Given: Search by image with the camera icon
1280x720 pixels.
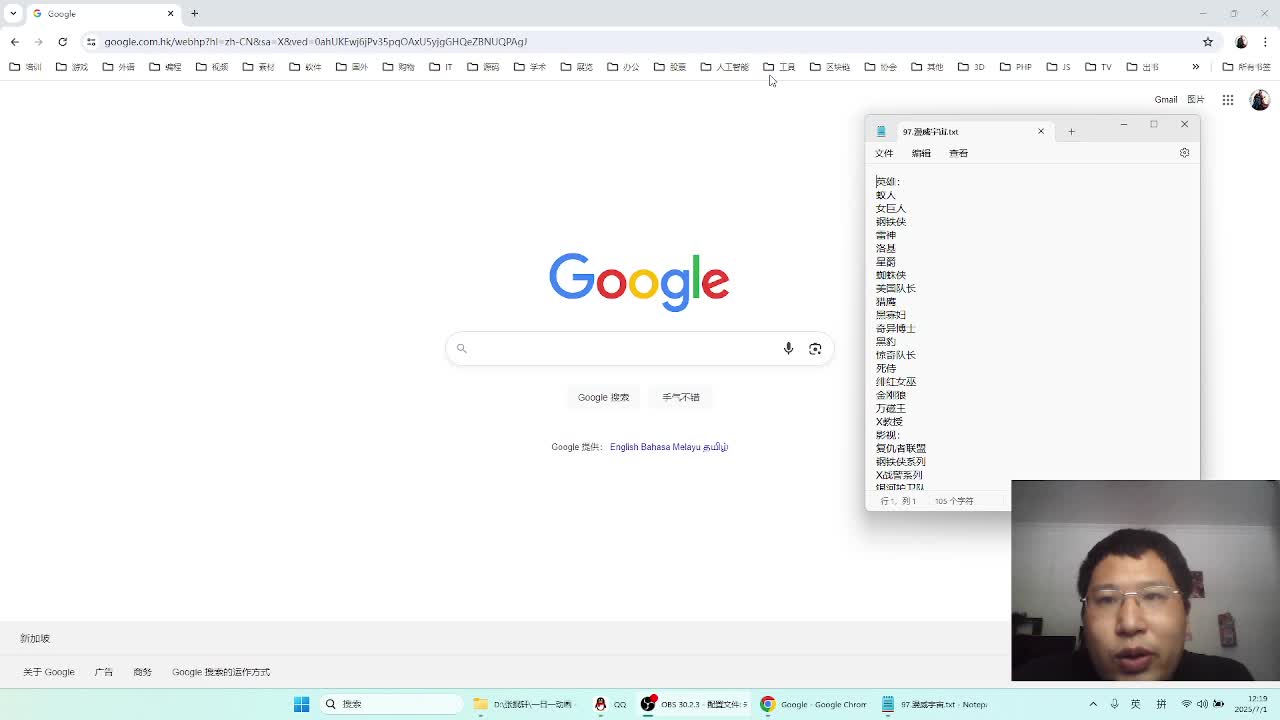Looking at the screenshot, I should click(815, 348).
